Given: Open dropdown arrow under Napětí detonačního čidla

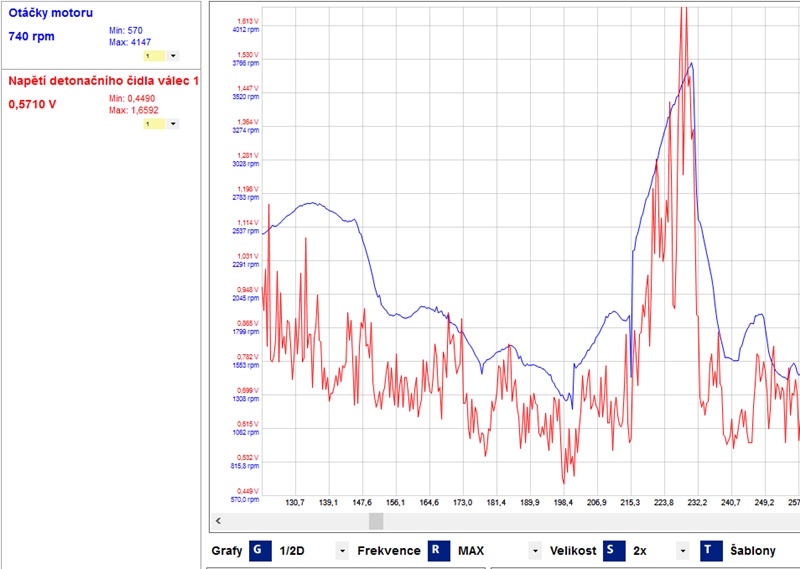Looking at the screenshot, I should (173, 124).
